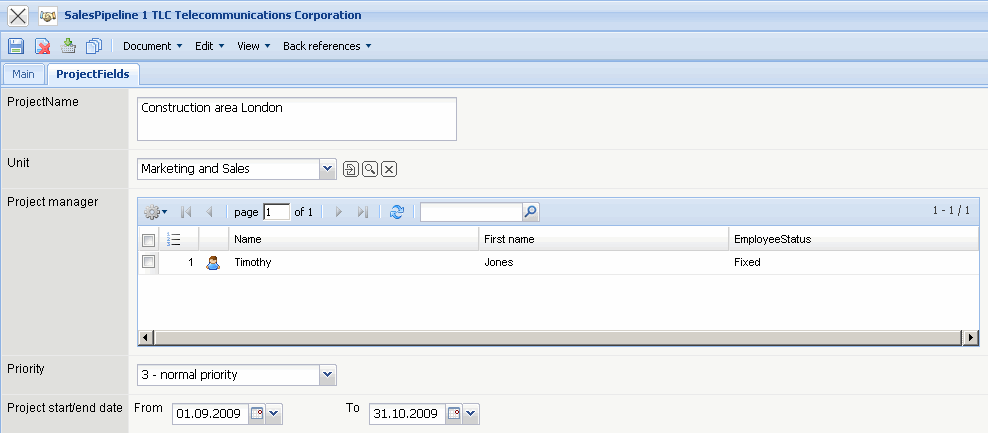Open the View menu
The width and height of the screenshot is (988, 433).
click(x=253, y=46)
